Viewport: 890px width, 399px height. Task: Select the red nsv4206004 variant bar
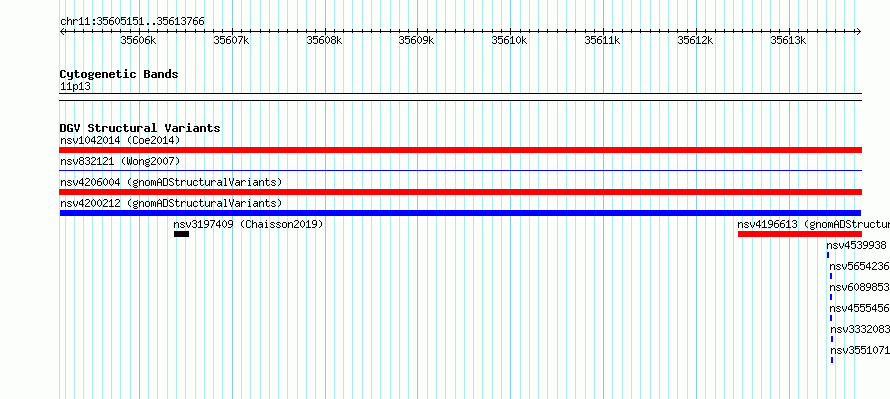coord(460,192)
